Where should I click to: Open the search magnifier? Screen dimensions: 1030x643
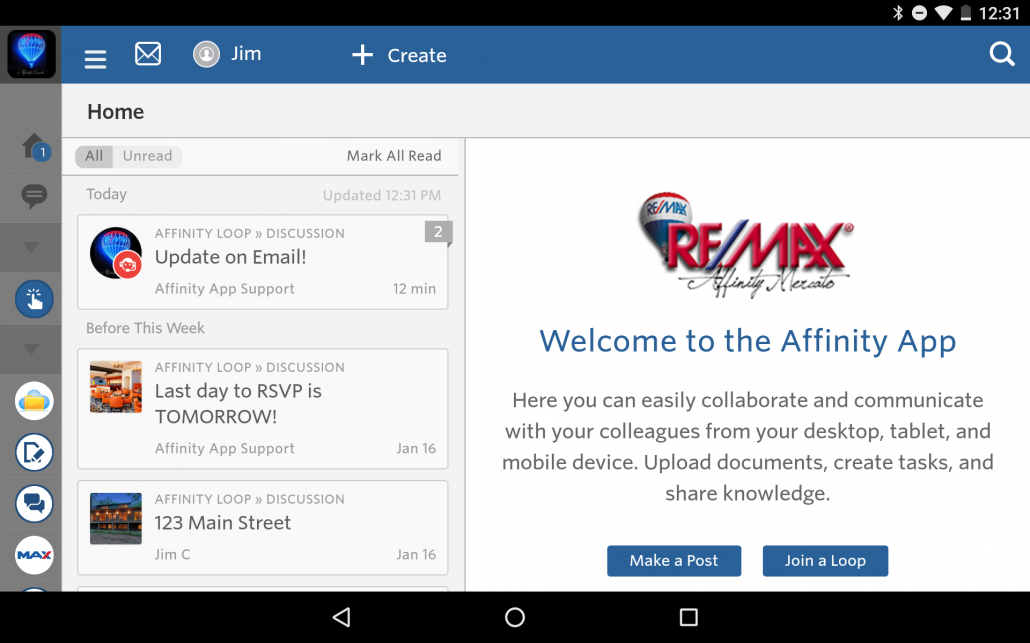1002,54
